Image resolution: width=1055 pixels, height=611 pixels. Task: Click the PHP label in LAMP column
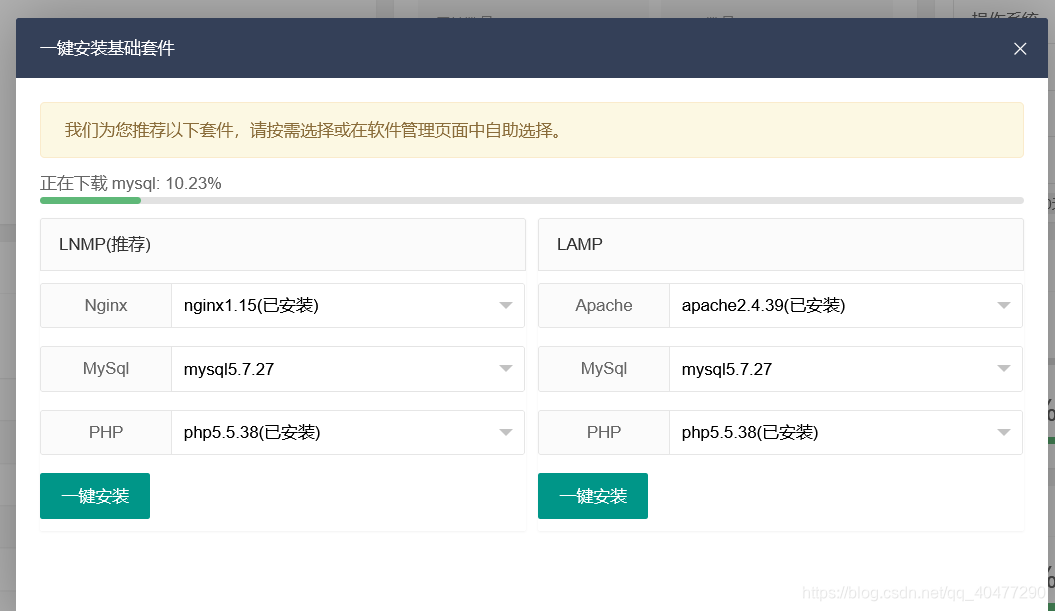coord(604,432)
